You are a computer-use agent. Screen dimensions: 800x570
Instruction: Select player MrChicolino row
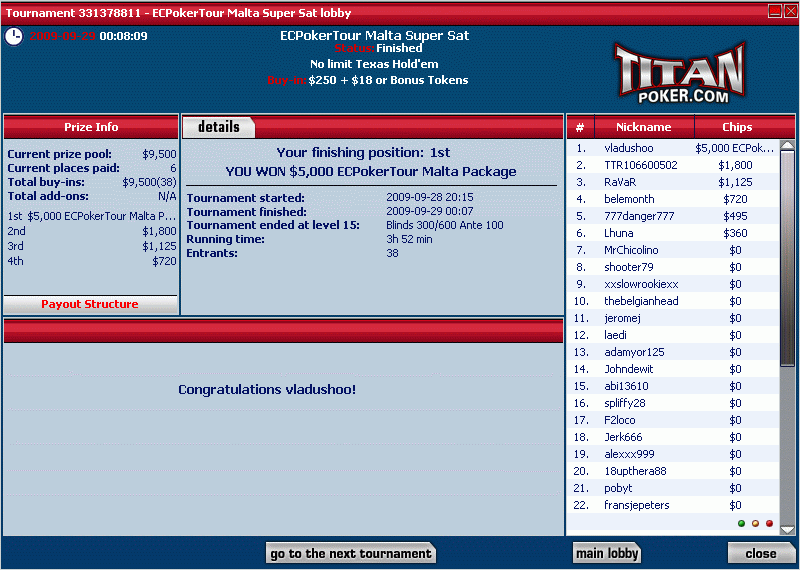(x=673, y=250)
